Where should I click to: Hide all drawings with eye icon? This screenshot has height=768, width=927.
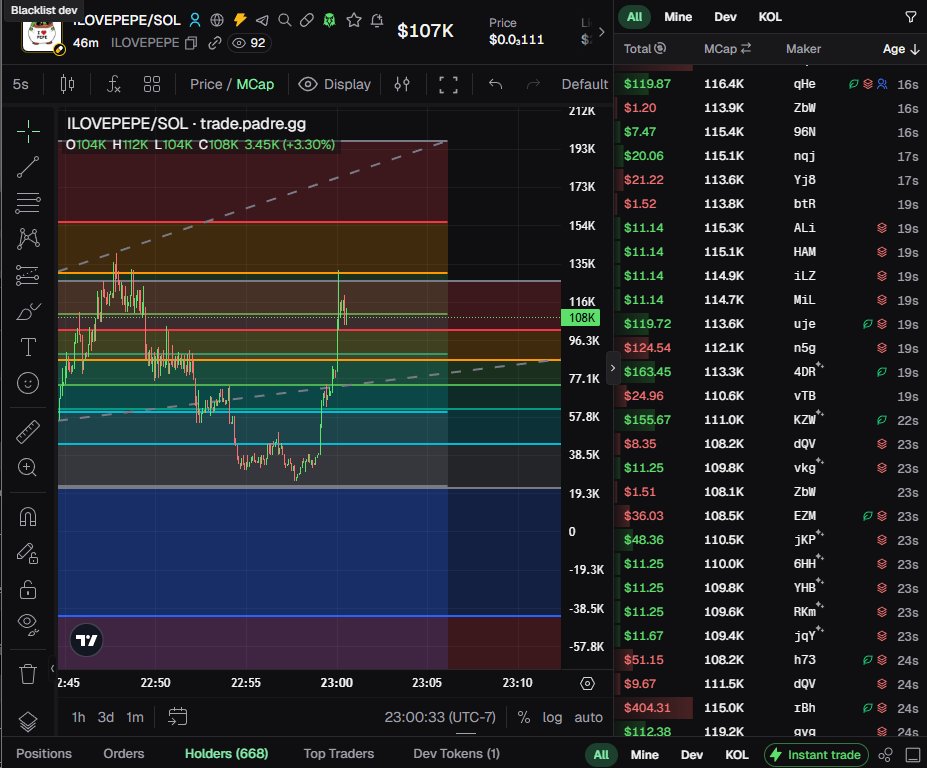(x=28, y=623)
